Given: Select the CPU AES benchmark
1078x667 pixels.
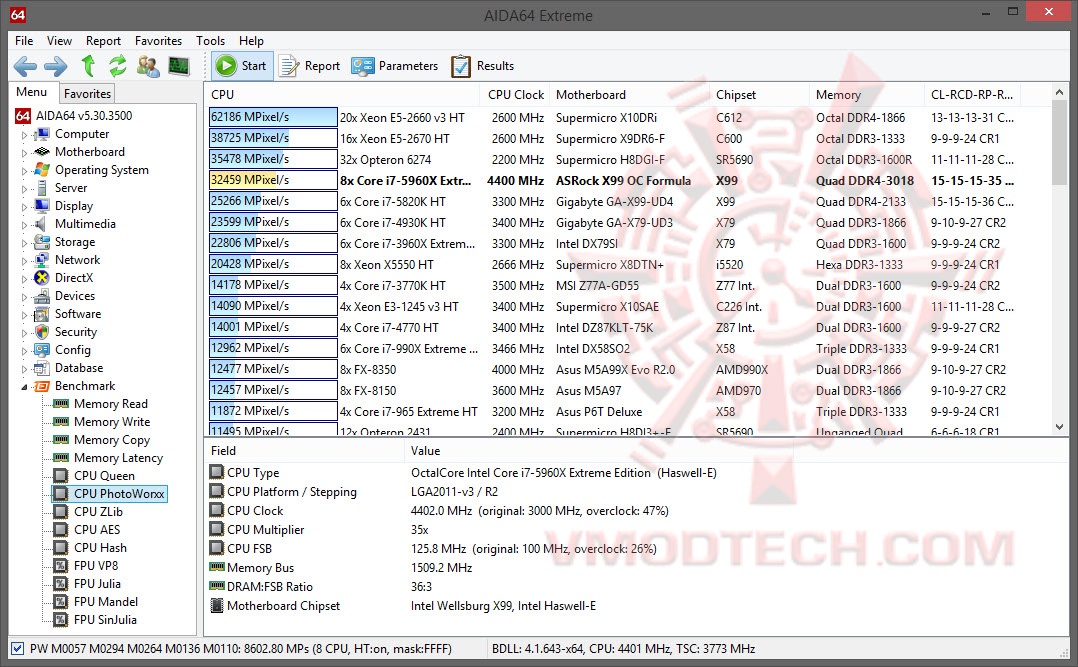Looking at the screenshot, I should [x=97, y=529].
